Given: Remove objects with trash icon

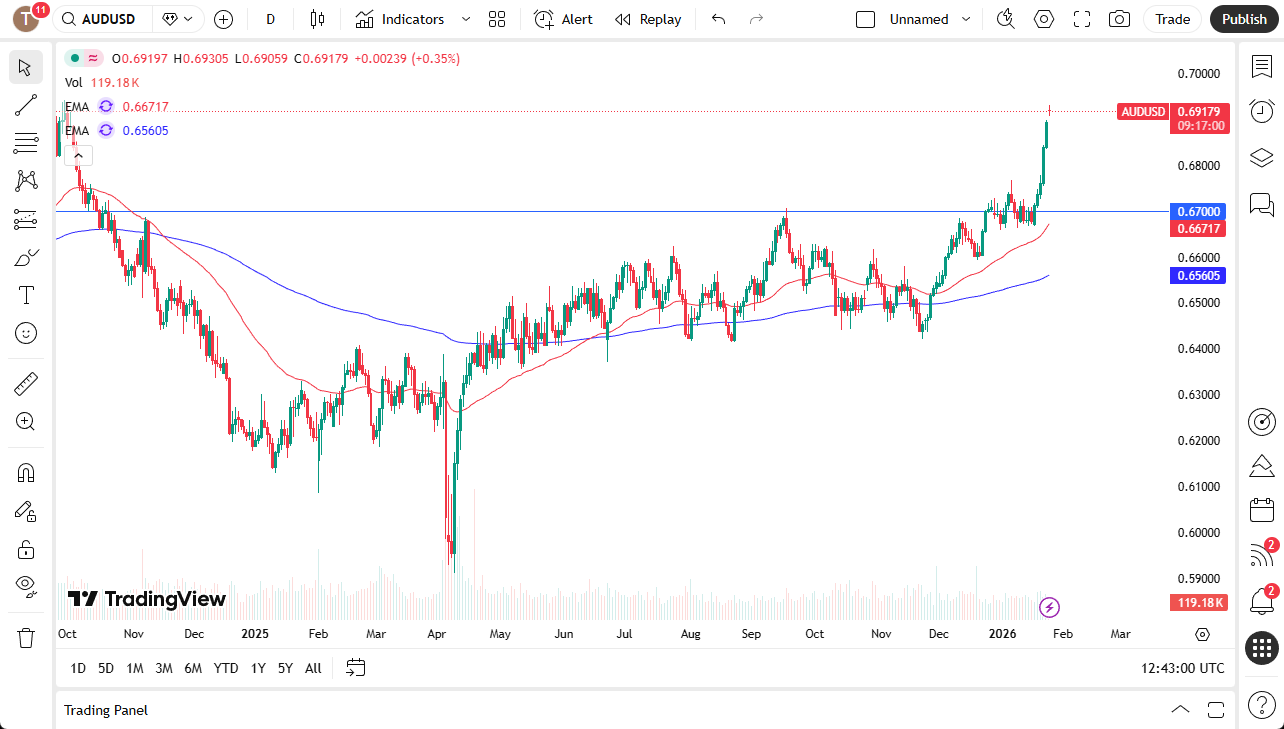Looking at the screenshot, I should click(25, 637).
